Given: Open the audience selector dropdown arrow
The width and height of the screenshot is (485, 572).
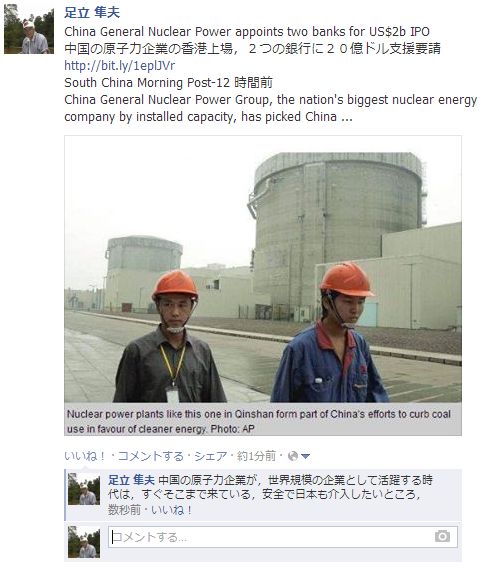Looking at the screenshot, I should pos(306,456).
